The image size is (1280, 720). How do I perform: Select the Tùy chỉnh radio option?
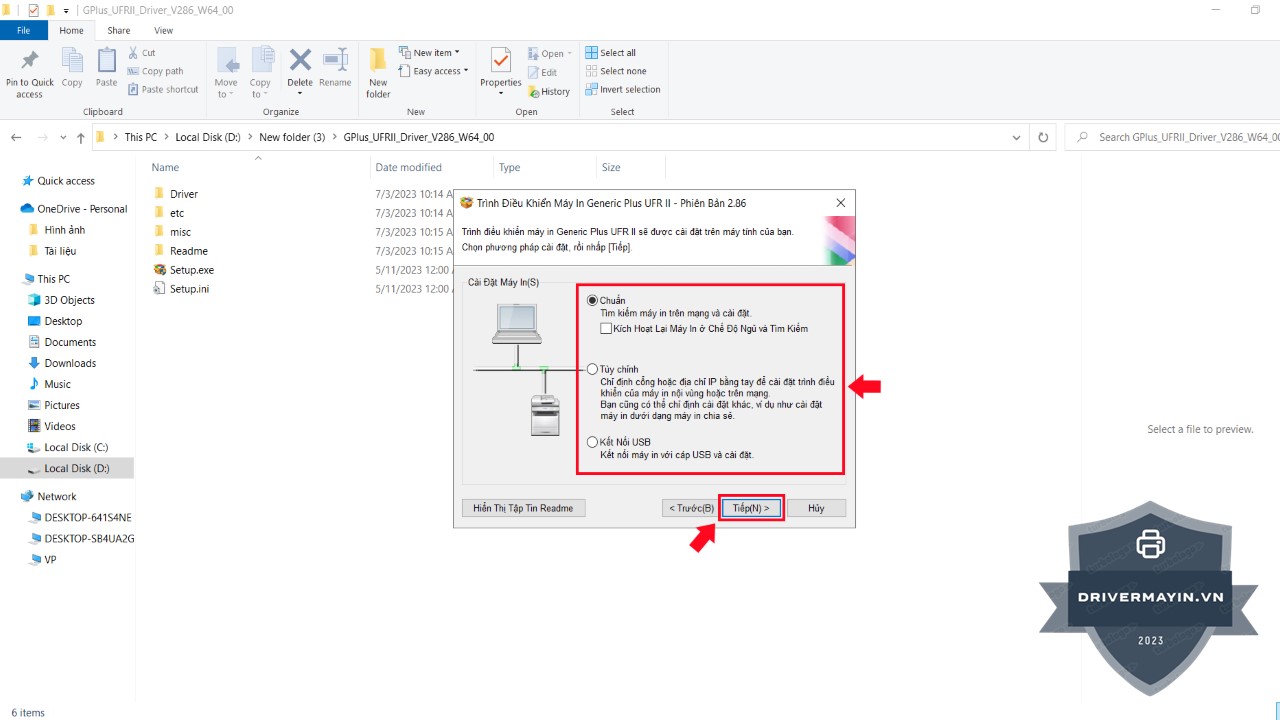click(x=593, y=369)
